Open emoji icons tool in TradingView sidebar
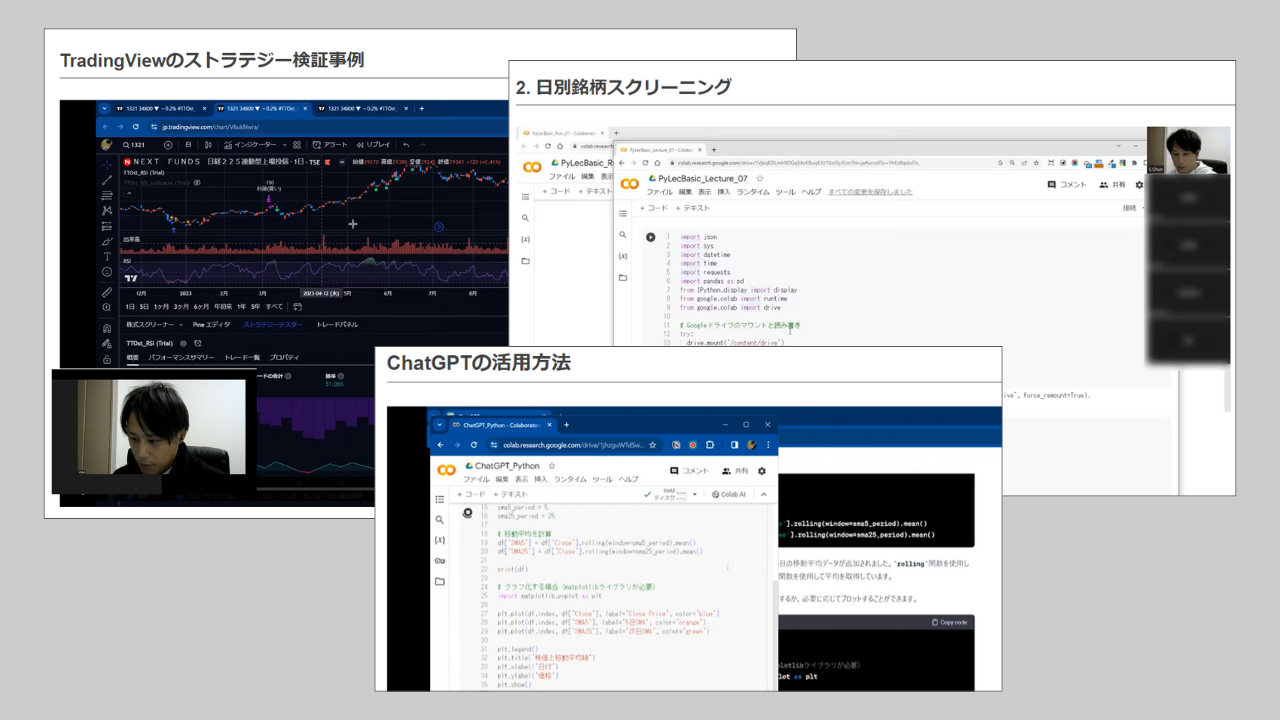Screen dimensions: 1280x720 pos(107,272)
